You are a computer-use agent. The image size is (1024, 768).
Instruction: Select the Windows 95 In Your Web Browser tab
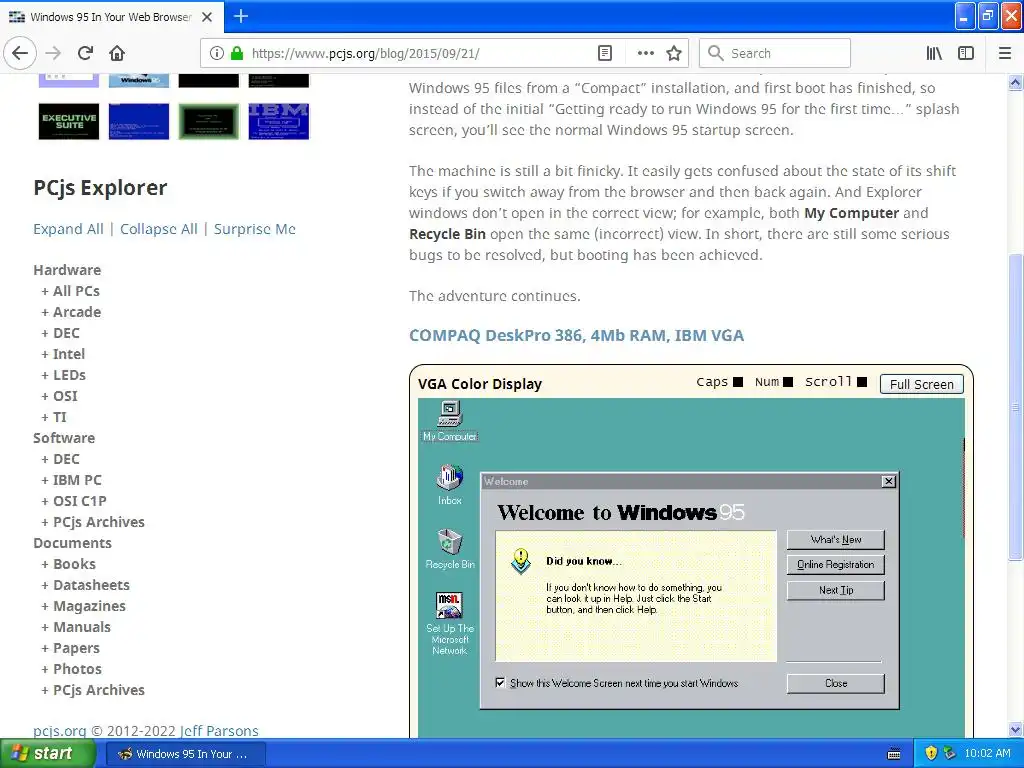click(x=110, y=17)
